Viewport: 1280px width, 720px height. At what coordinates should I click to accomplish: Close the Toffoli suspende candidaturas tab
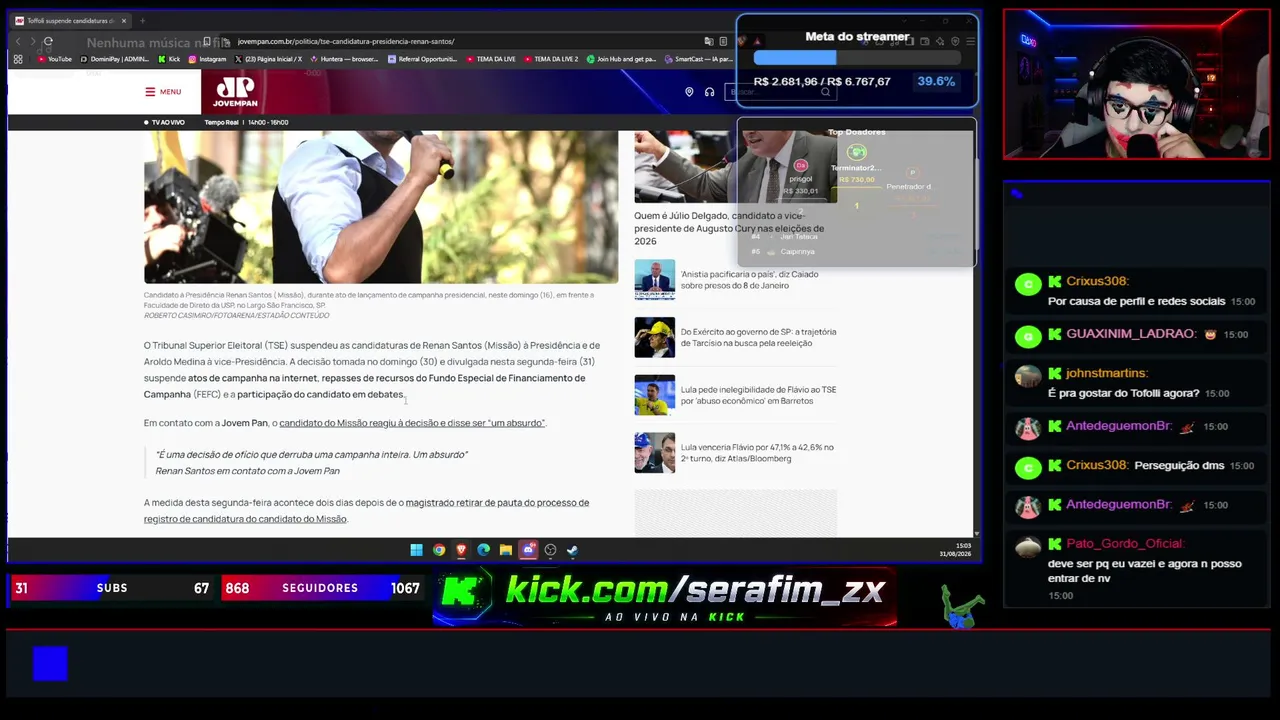pyautogui.click(x=124, y=20)
